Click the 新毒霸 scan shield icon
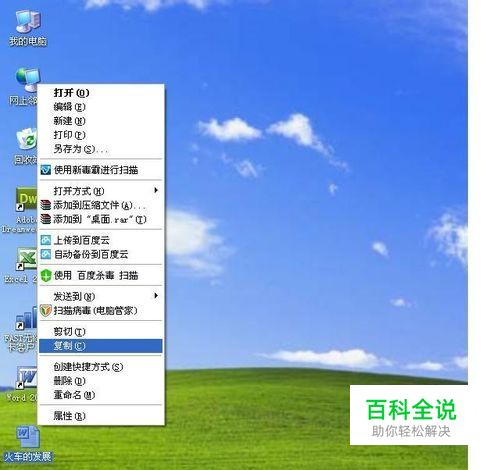The width and height of the screenshot is (500, 470). coord(45,170)
